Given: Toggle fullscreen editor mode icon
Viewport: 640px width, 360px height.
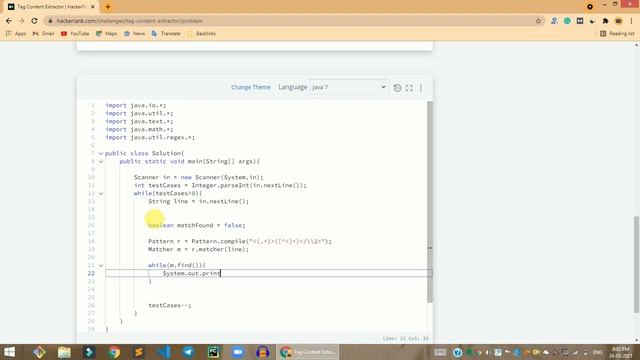Looking at the screenshot, I should tap(409, 87).
